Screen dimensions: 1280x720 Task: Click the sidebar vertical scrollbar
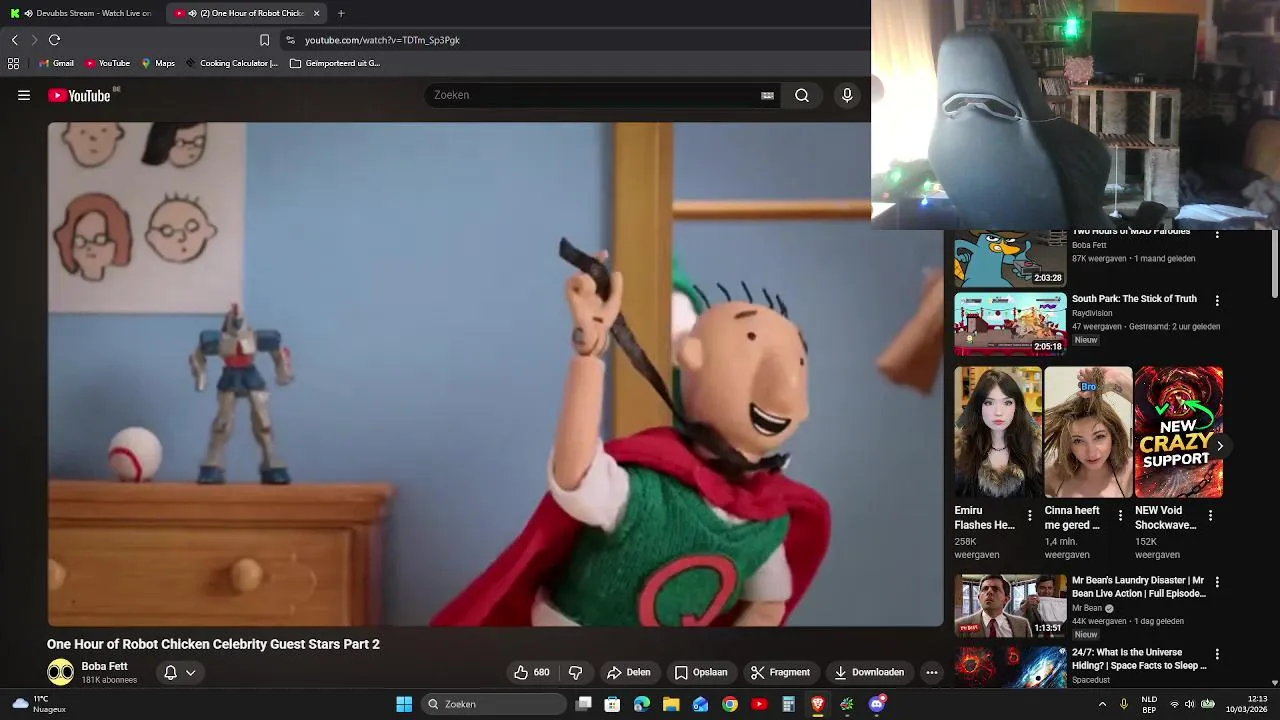coord(1274,264)
